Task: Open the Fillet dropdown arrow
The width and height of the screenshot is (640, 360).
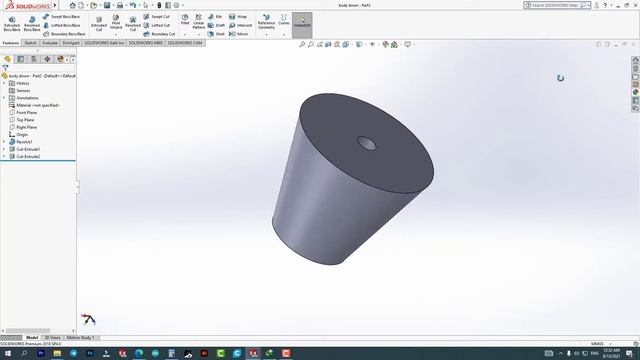Action: (x=185, y=35)
